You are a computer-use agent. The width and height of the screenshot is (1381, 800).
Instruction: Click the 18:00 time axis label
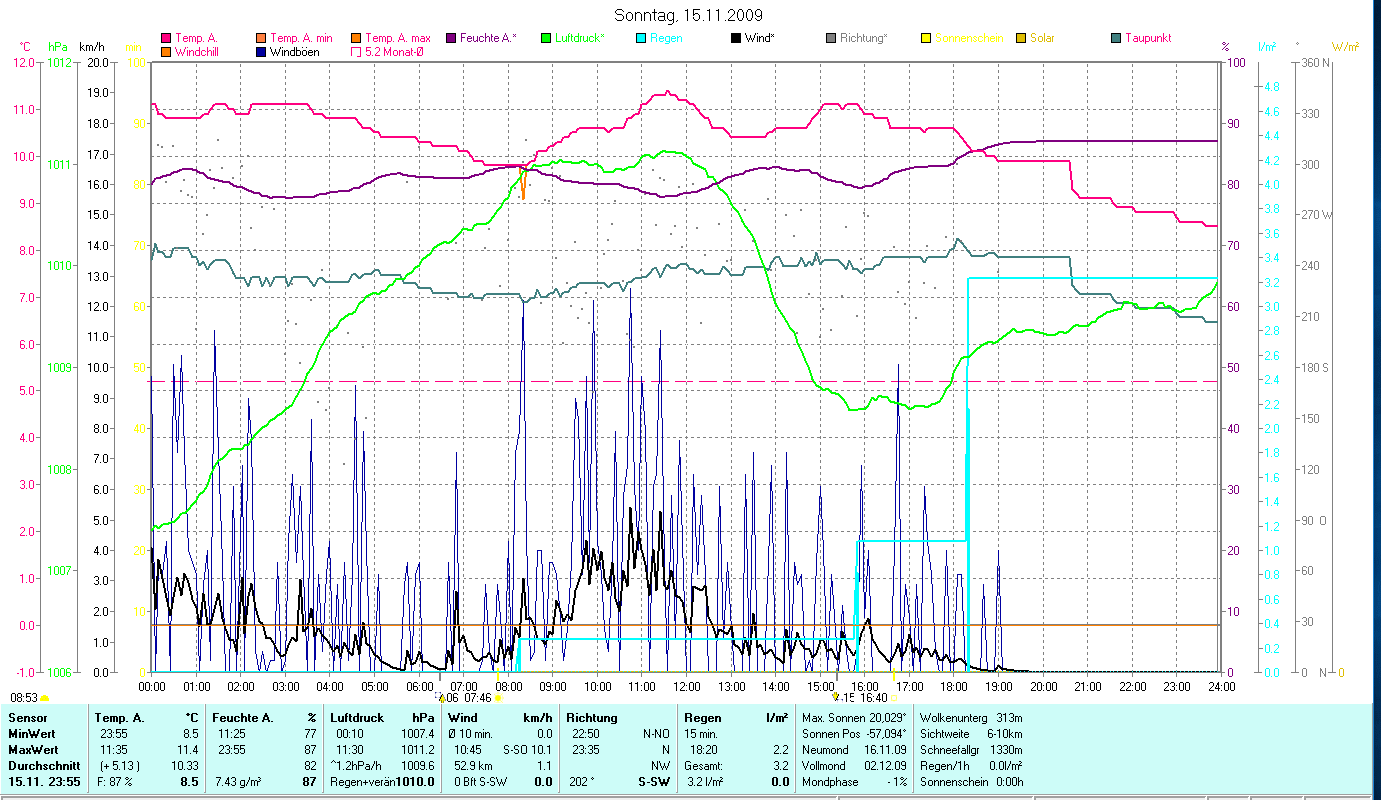pyautogui.click(x=954, y=686)
